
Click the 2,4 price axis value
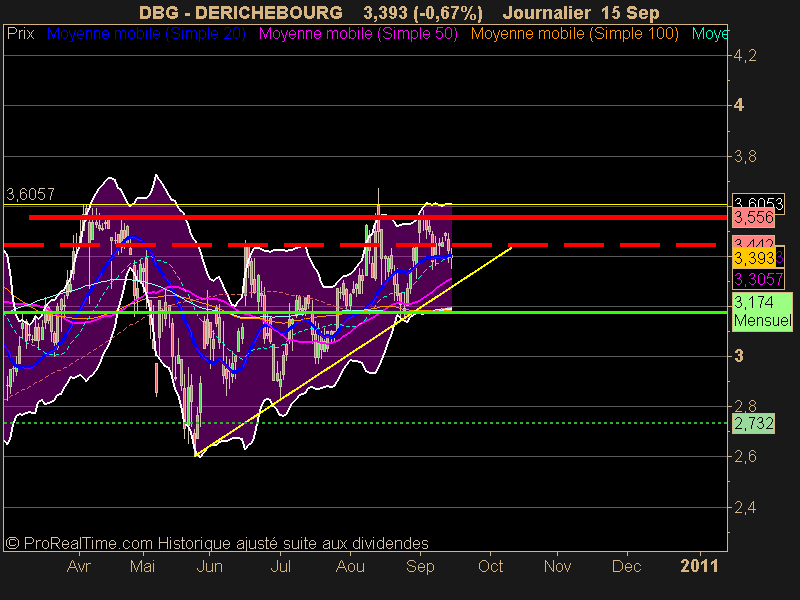tap(745, 508)
